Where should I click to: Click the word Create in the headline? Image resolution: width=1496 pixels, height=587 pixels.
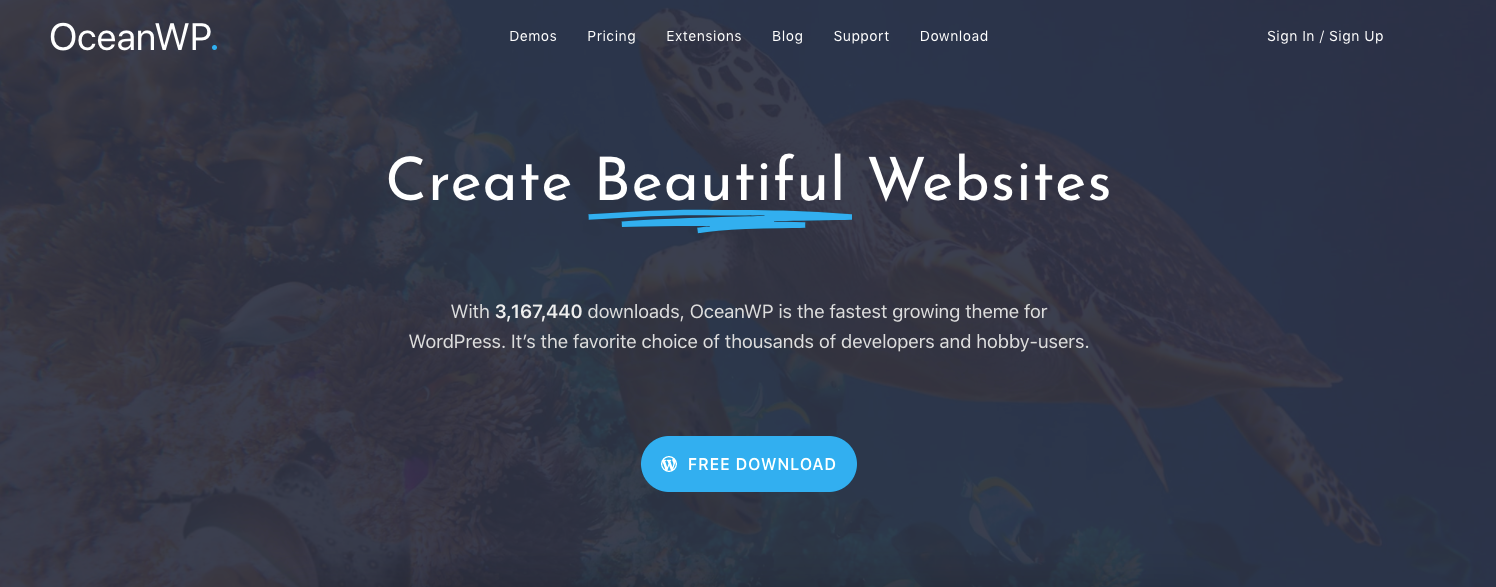click(479, 183)
